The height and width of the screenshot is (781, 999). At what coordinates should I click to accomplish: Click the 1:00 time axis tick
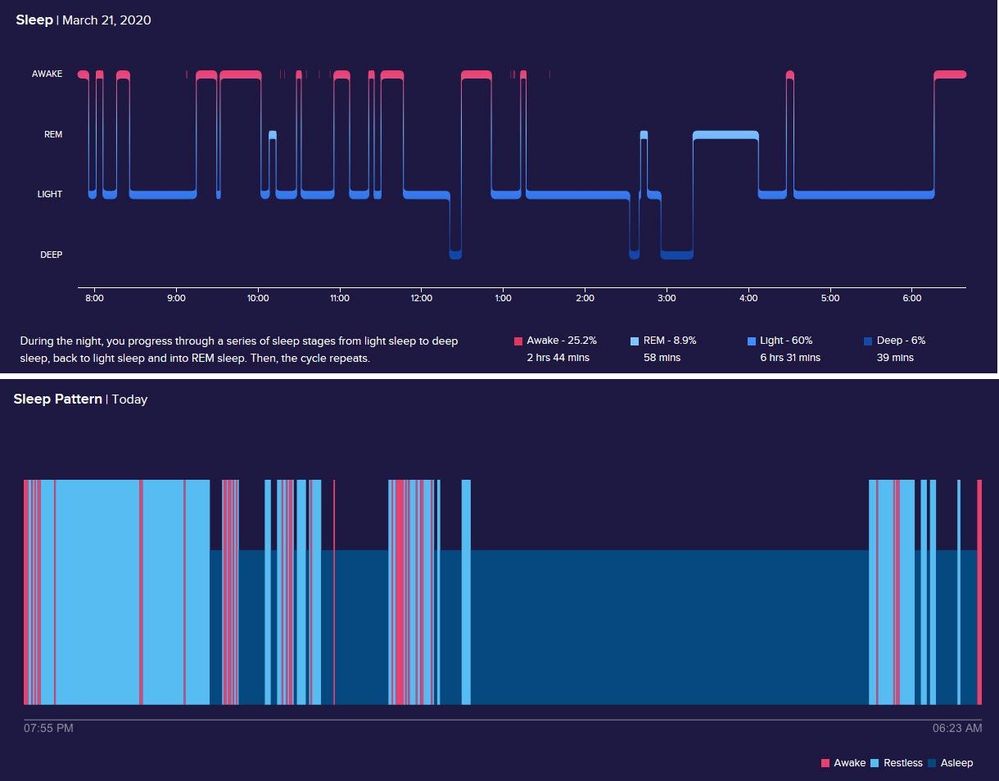pyautogui.click(x=503, y=298)
